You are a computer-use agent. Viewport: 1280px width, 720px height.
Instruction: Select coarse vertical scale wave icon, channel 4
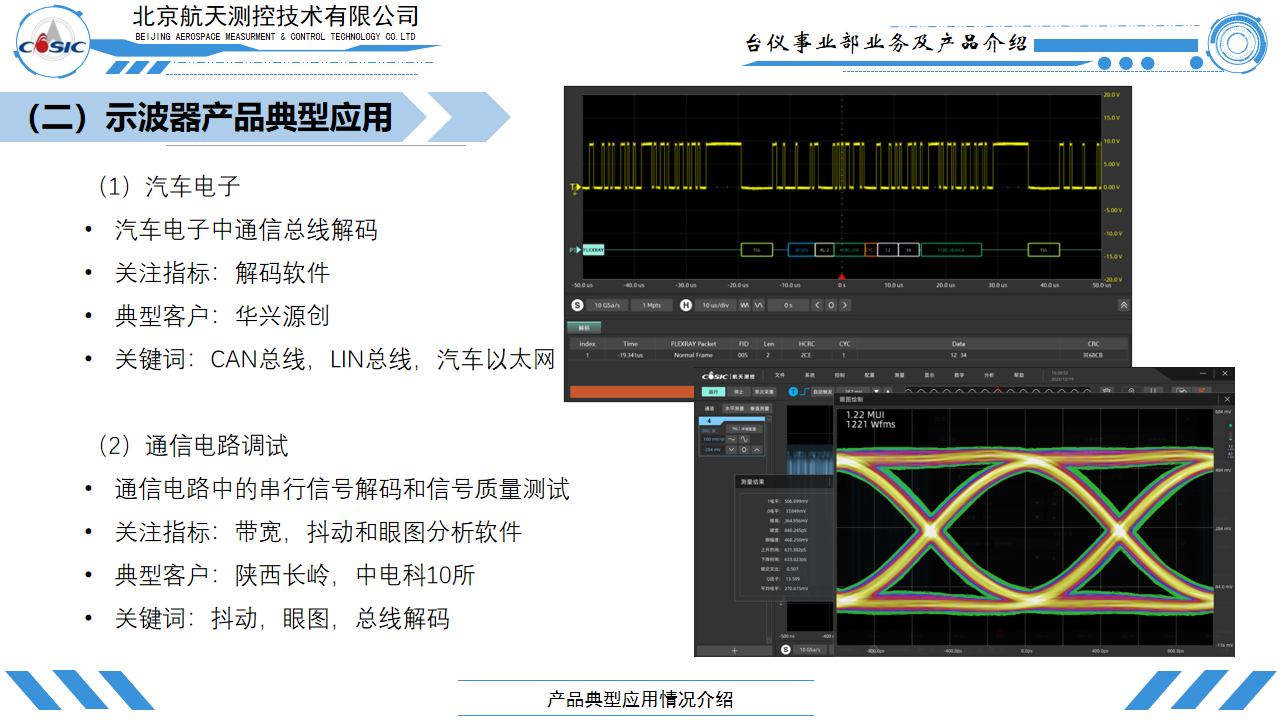(731, 439)
